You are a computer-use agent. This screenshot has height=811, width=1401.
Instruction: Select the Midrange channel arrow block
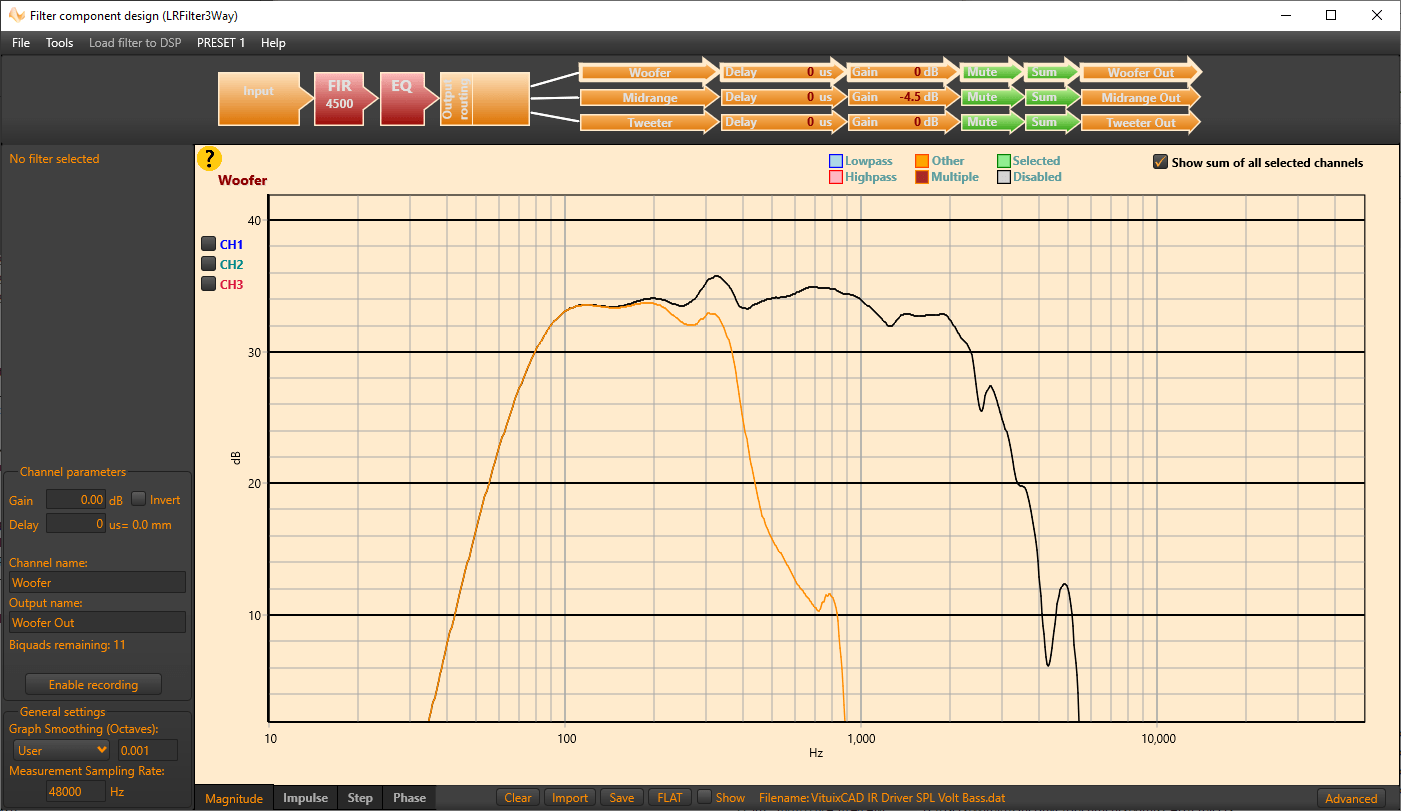pyautogui.click(x=649, y=97)
